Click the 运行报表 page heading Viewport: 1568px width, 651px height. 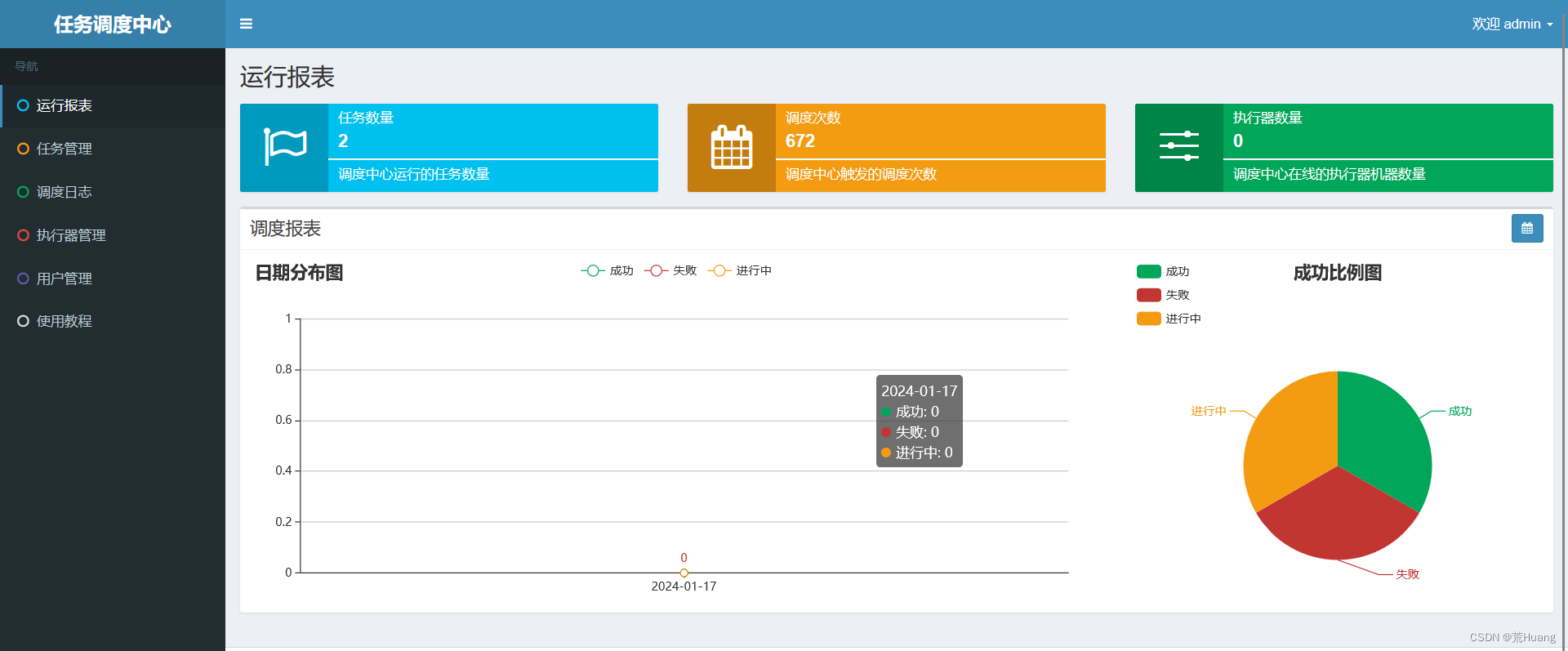[287, 78]
